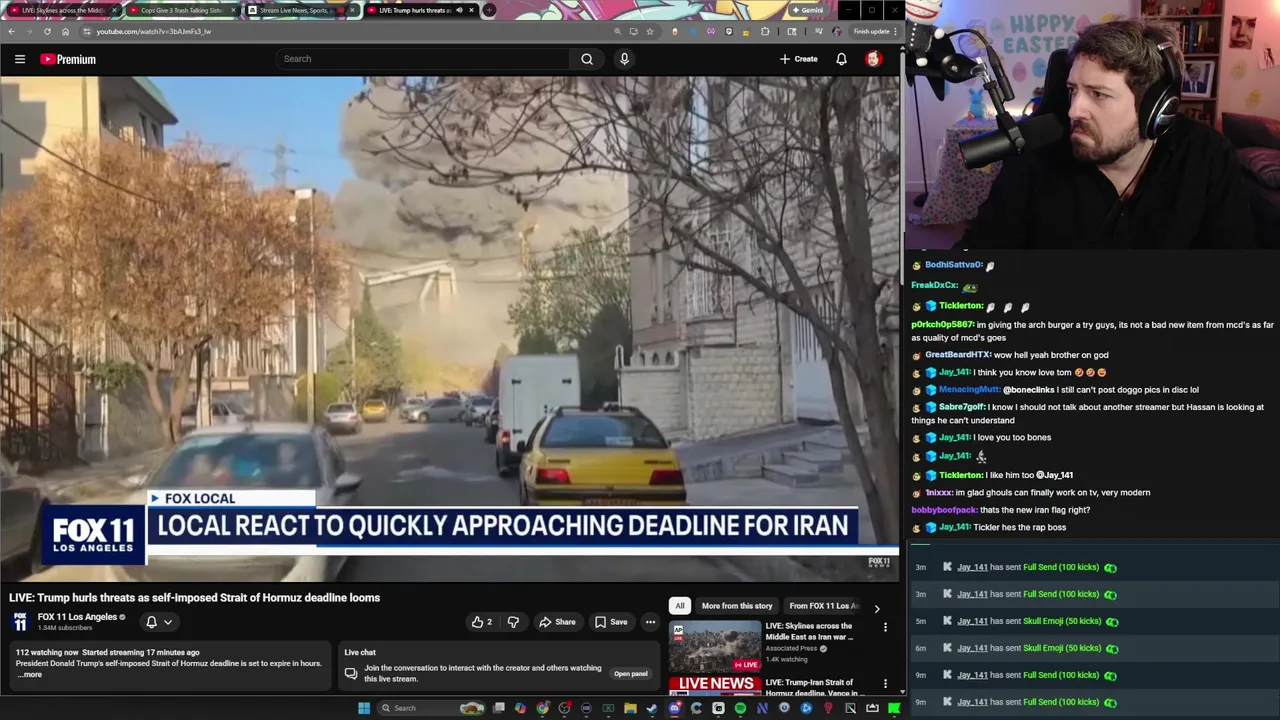1280x720 pixels.
Task: Click MenacingMutt username in chat
Action: [969, 390]
